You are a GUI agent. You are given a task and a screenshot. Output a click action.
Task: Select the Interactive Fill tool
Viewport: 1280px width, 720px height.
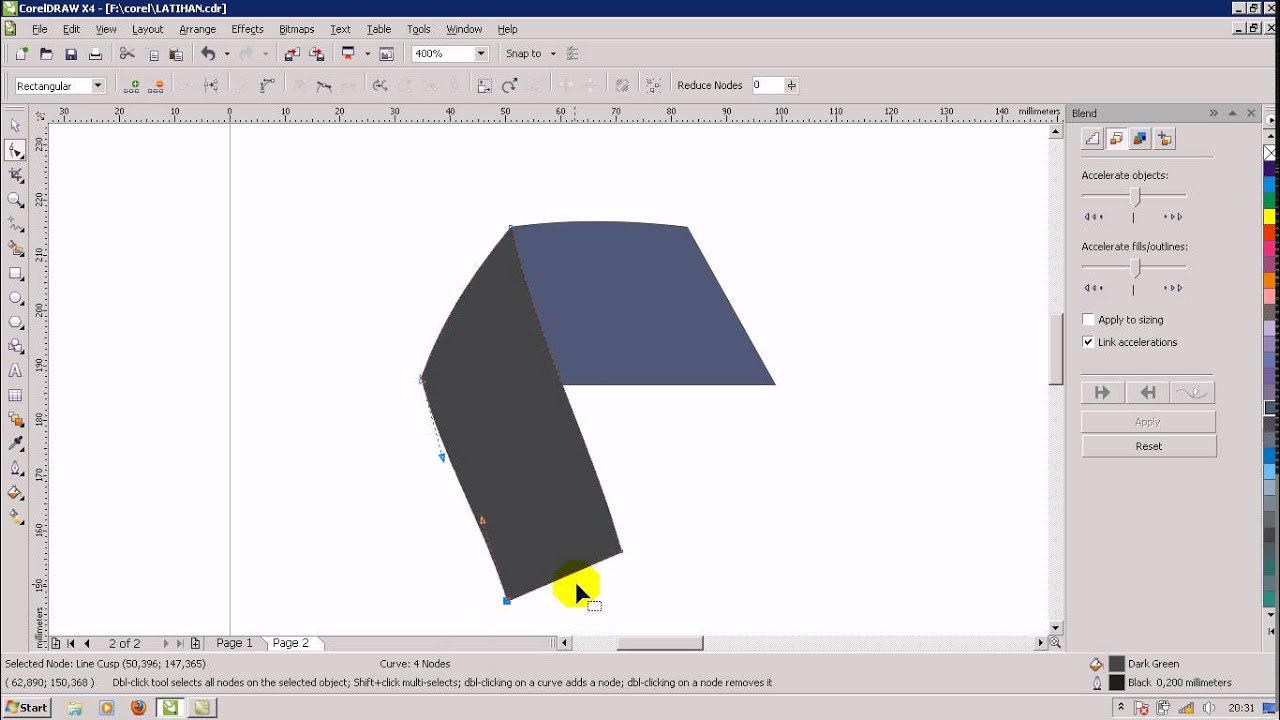15,517
